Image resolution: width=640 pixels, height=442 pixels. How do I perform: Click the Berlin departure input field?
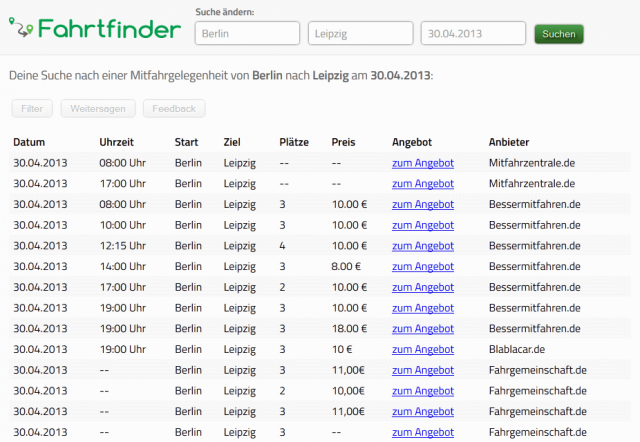[x=247, y=34]
